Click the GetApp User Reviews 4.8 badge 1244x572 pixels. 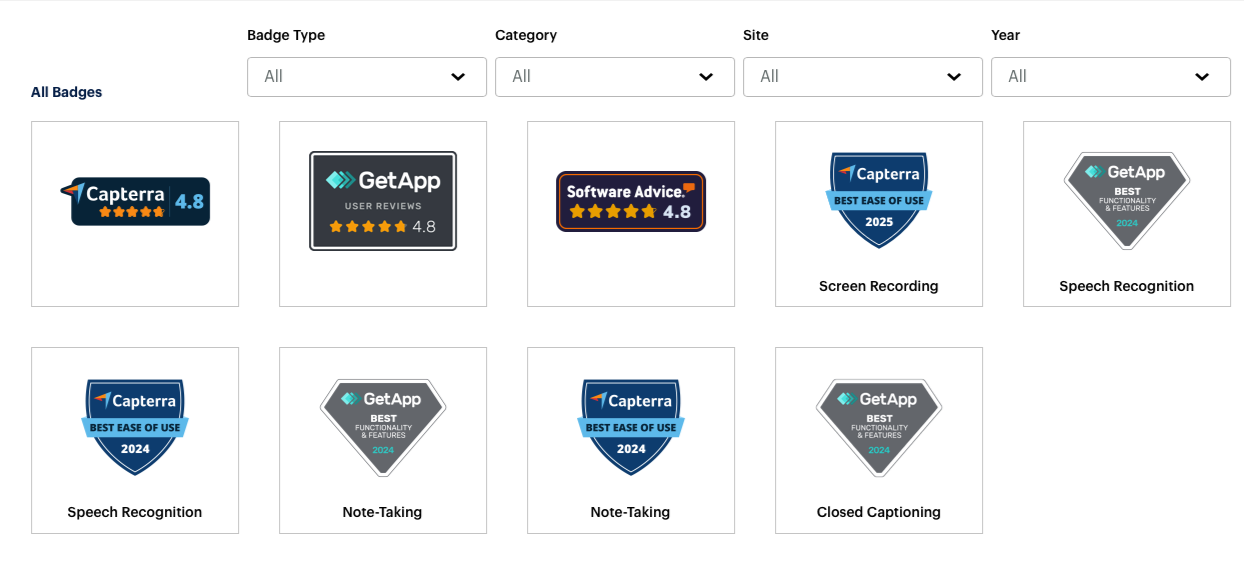click(383, 201)
